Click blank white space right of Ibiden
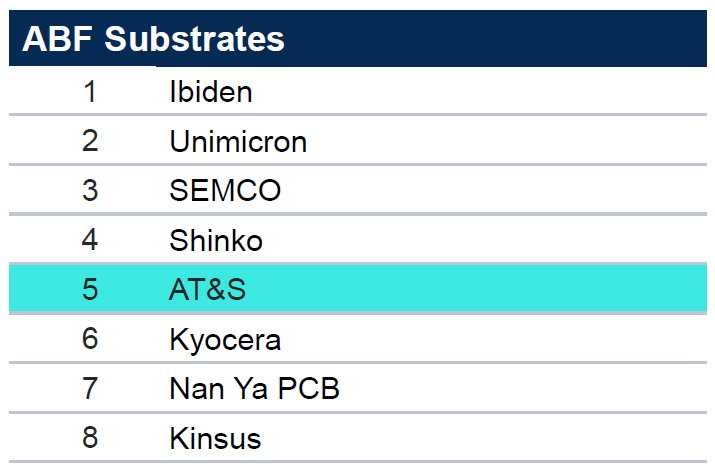 click(480, 92)
